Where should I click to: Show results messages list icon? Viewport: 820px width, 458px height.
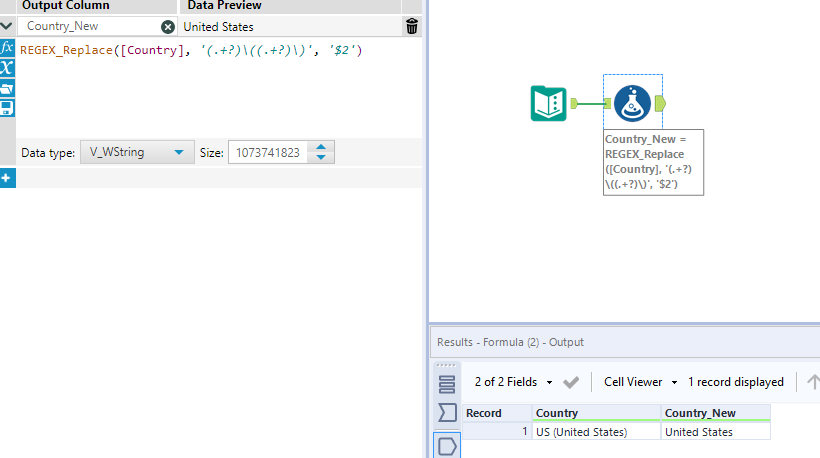(447, 384)
